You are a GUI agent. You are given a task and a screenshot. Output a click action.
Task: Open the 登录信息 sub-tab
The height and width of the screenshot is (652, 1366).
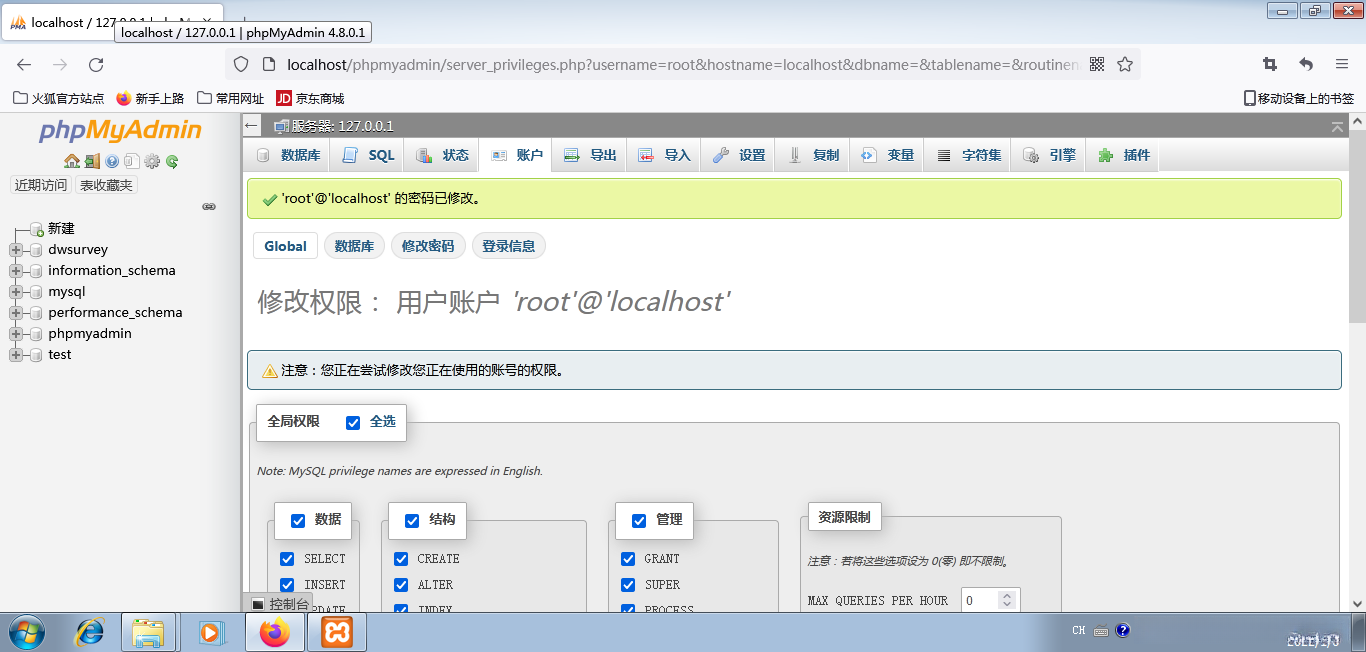[508, 246]
